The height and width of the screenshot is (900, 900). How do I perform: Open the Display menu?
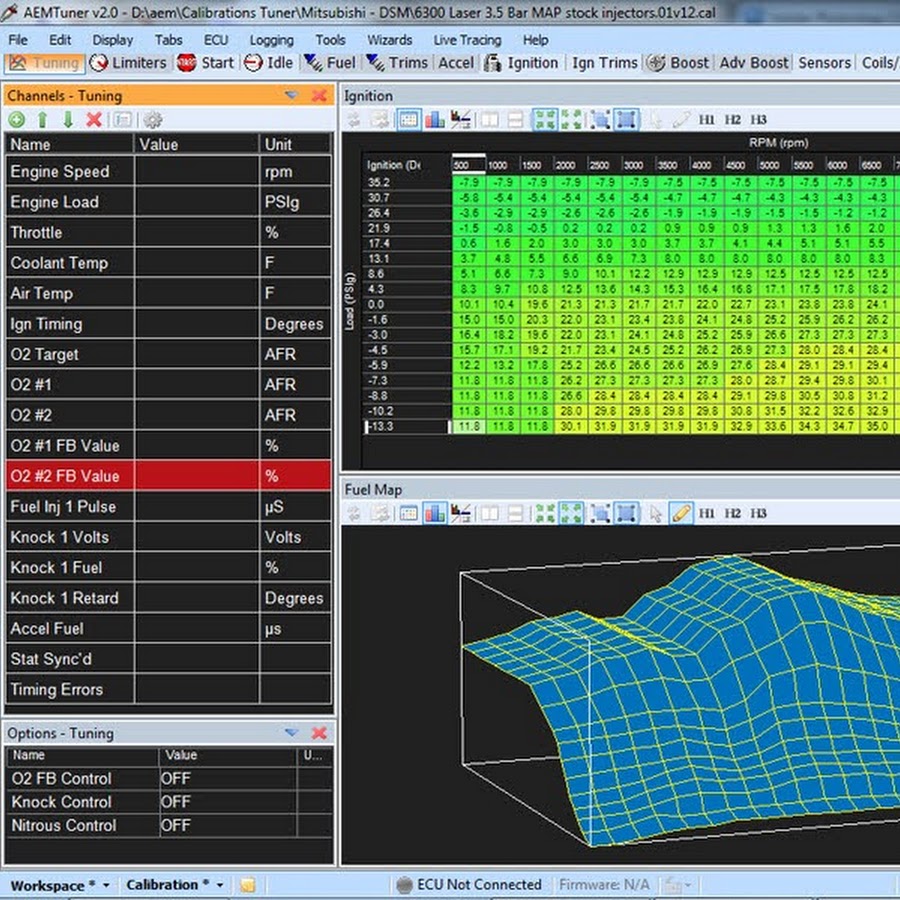click(x=112, y=40)
